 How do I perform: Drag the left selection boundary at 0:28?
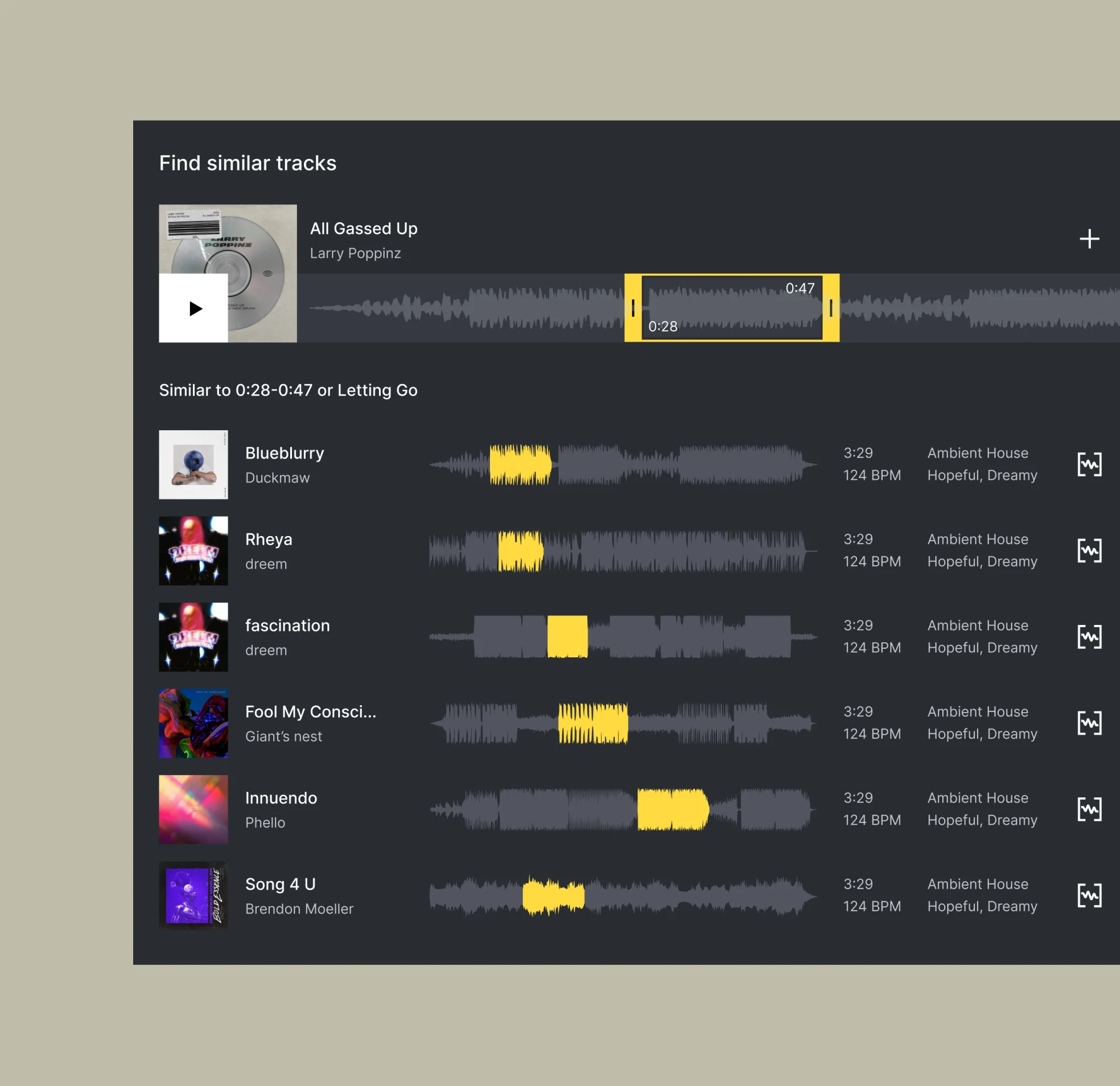click(636, 308)
